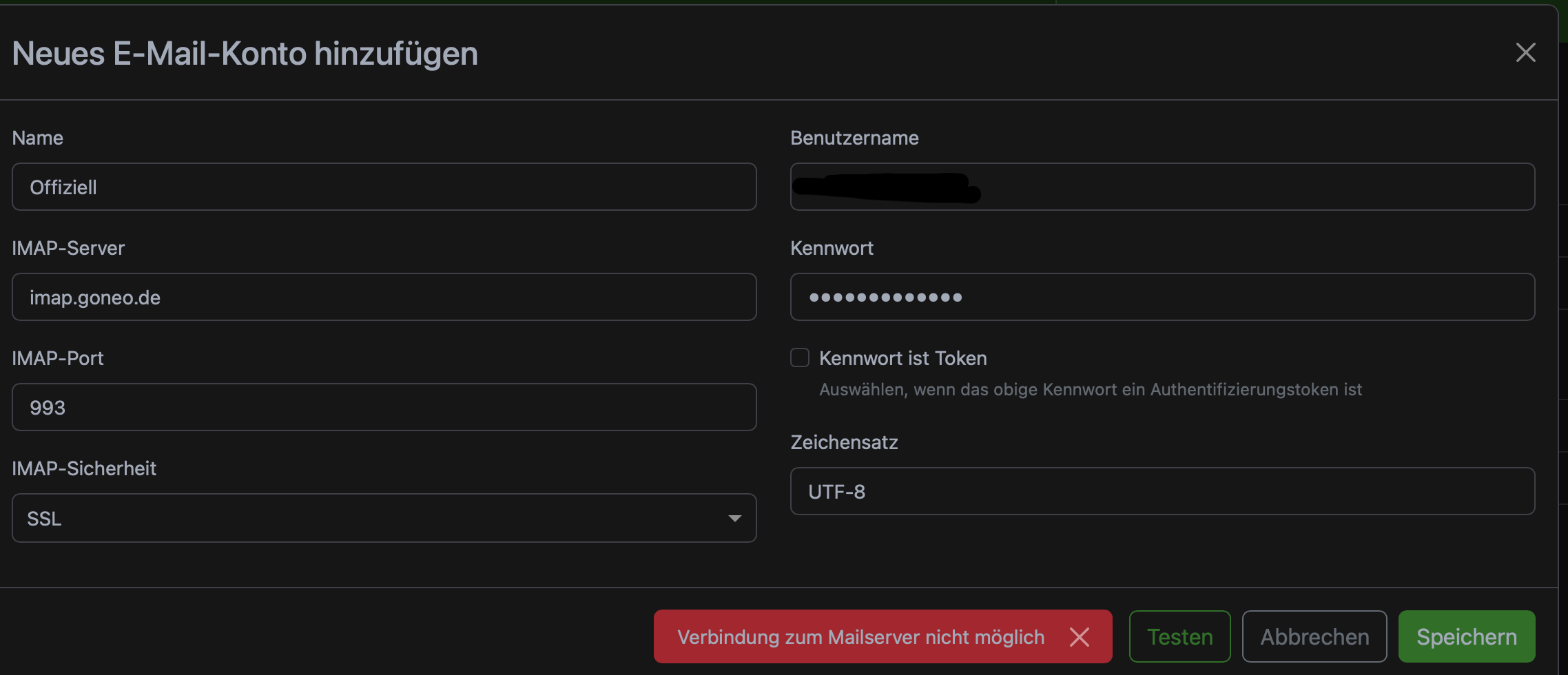
Task: Click the Zeichensatz field containing UTF-8
Action: pyautogui.click(x=1162, y=491)
